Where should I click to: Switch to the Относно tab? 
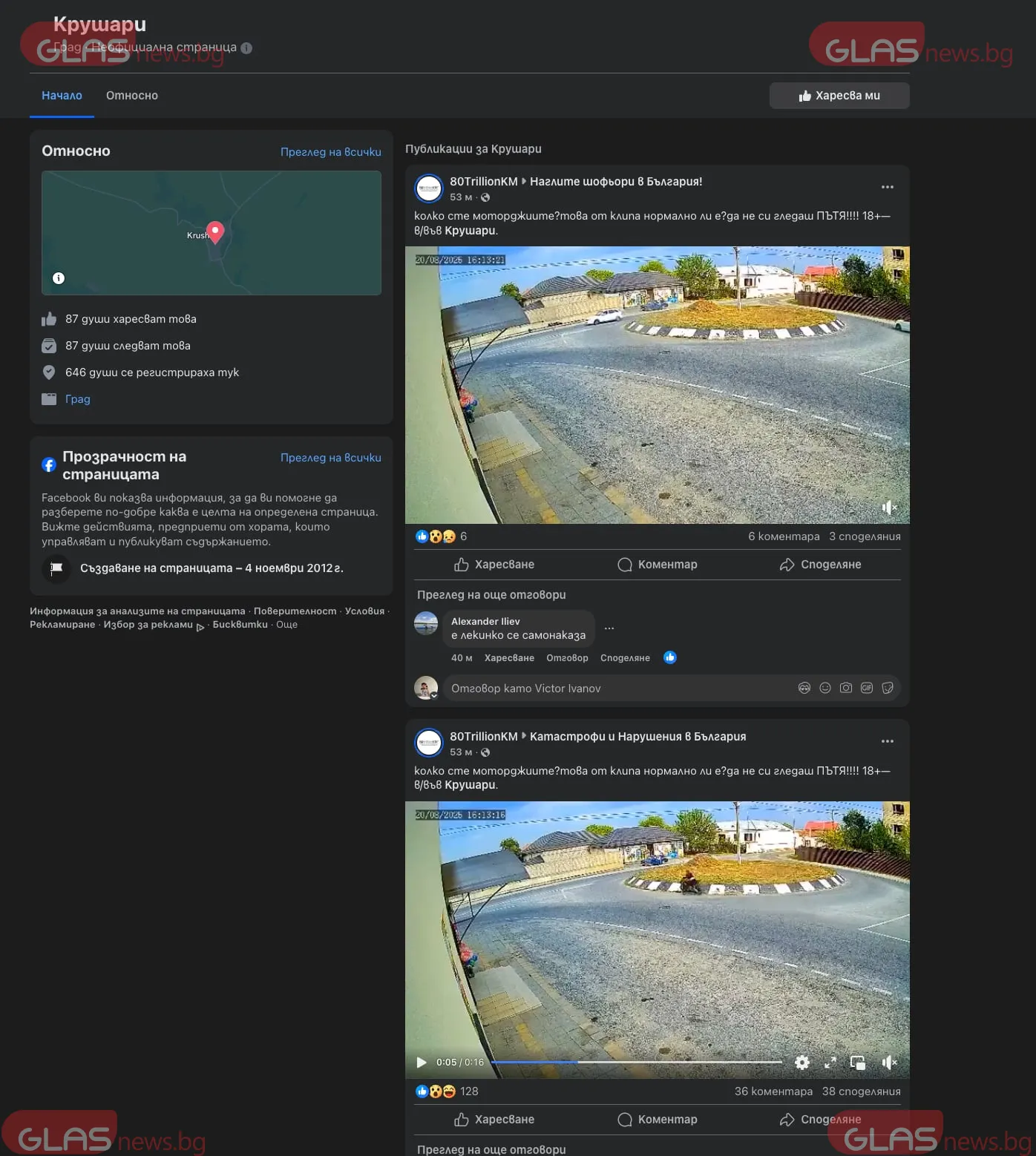131,96
